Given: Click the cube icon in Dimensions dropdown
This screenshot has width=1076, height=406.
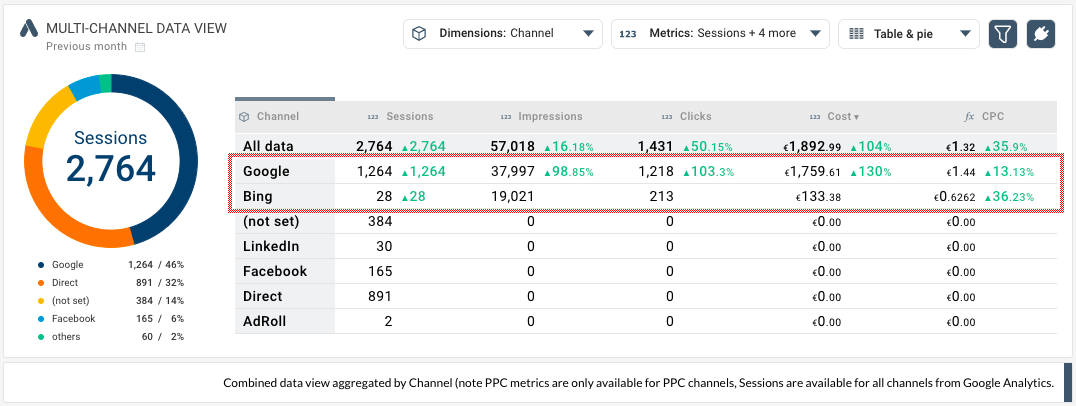Looking at the screenshot, I should (420, 34).
